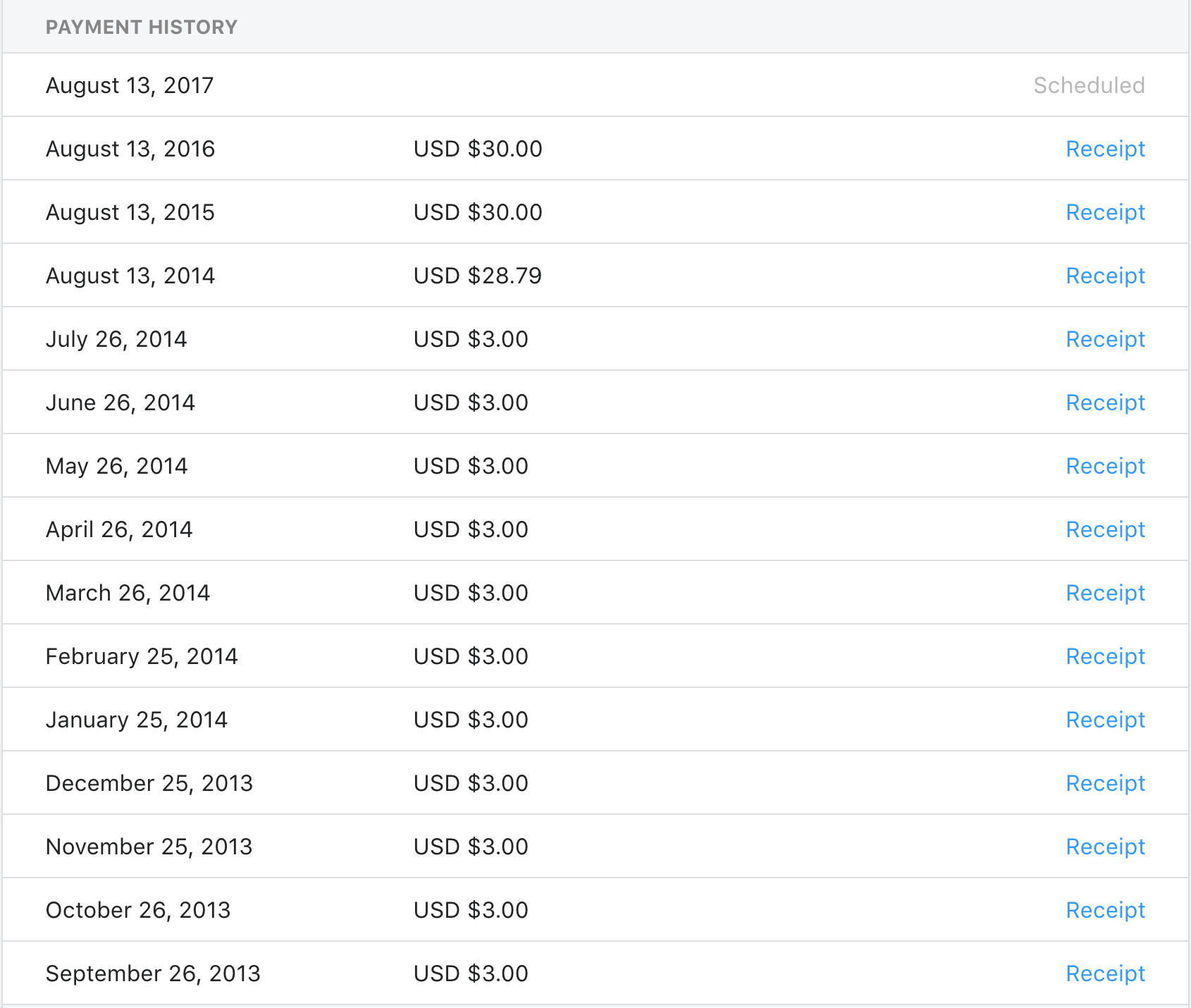1191x1008 pixels.
Task: Open receipt for December 25, 2013
Action: coord(1105,783)
